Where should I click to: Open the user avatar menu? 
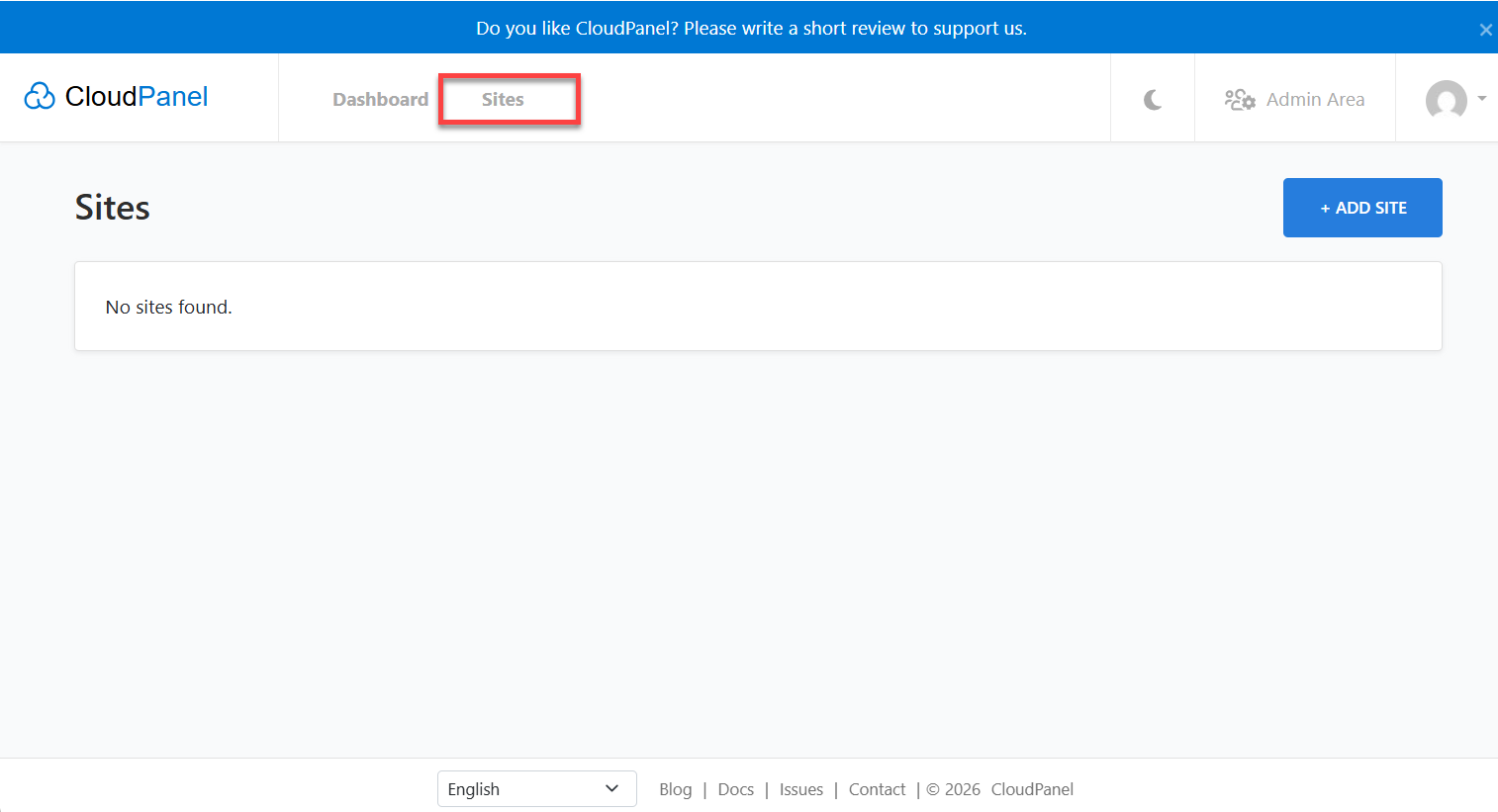click(x=1446, y=99)
